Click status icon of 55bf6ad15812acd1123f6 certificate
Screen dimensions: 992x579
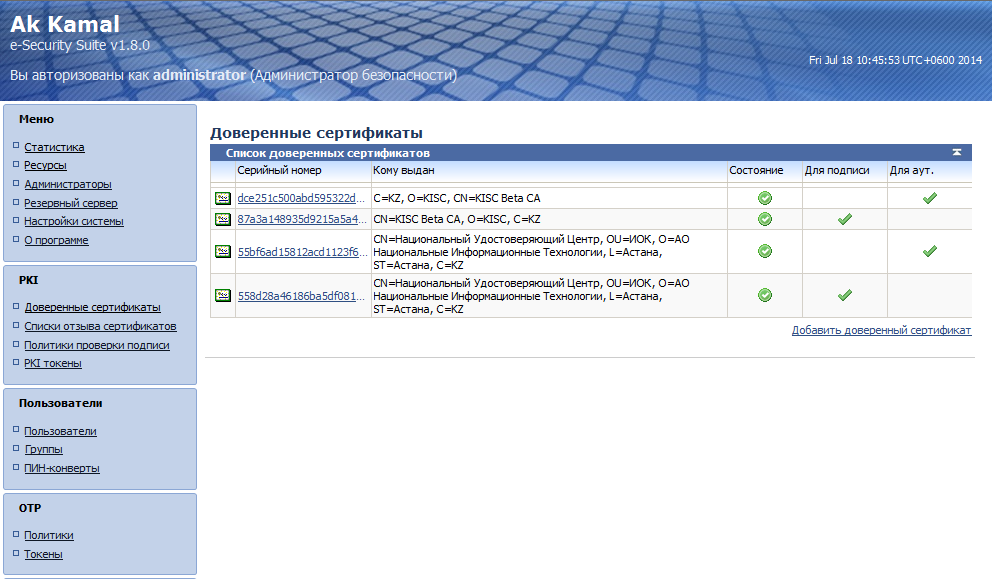[765, 251]
